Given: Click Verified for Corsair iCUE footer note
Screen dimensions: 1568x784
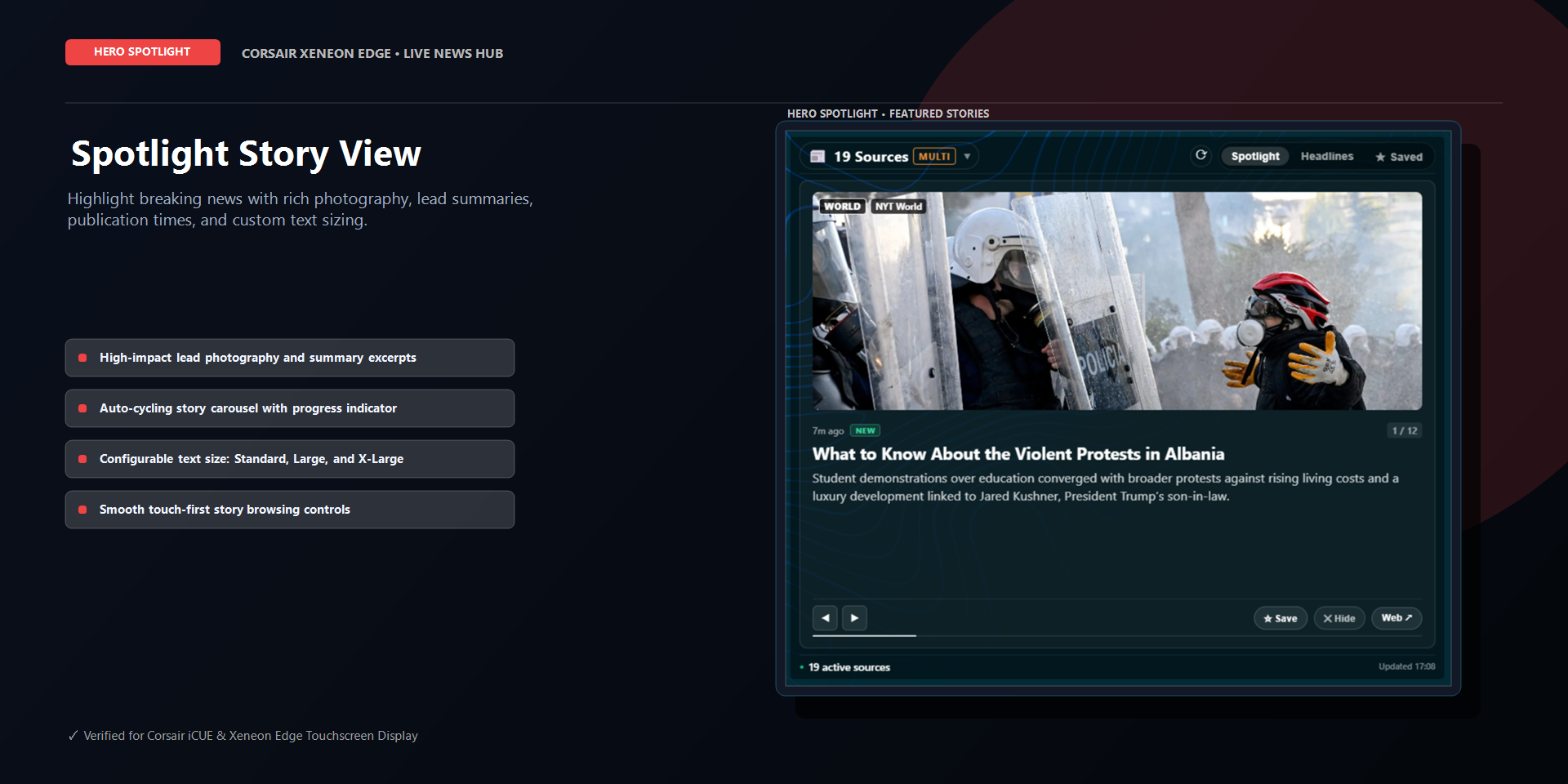Looking at the screenshot, I should [x=243, y=736].
